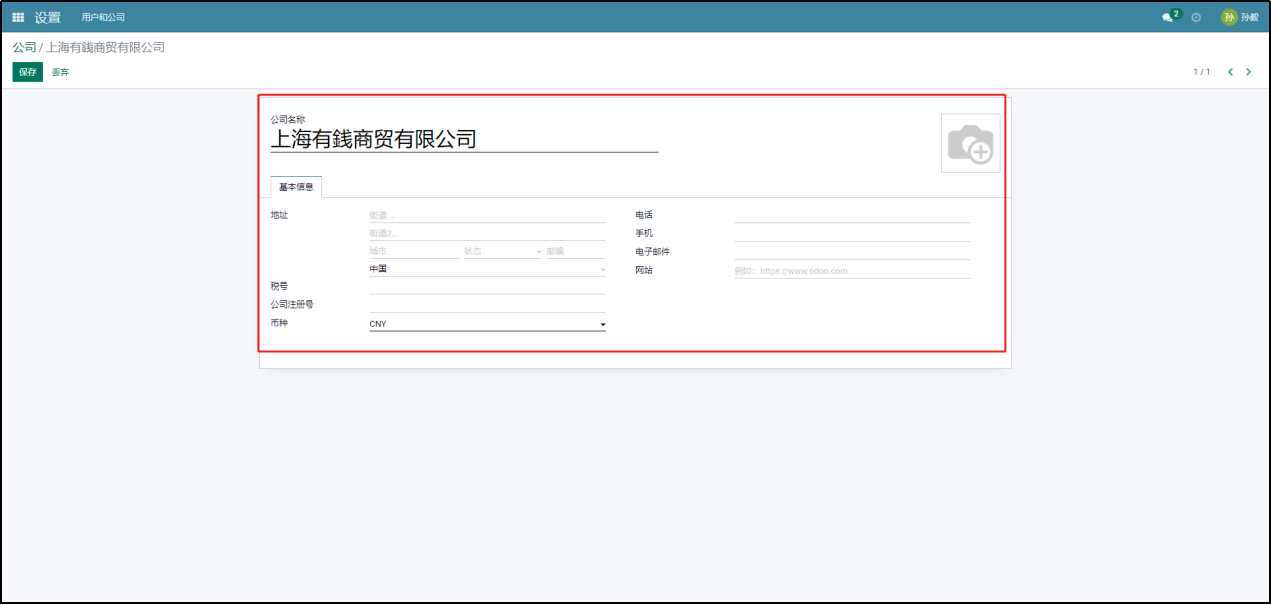Click the 邮编 input field
The image size is (1271, 605).
pyautogui.click(x=576, y=251)
